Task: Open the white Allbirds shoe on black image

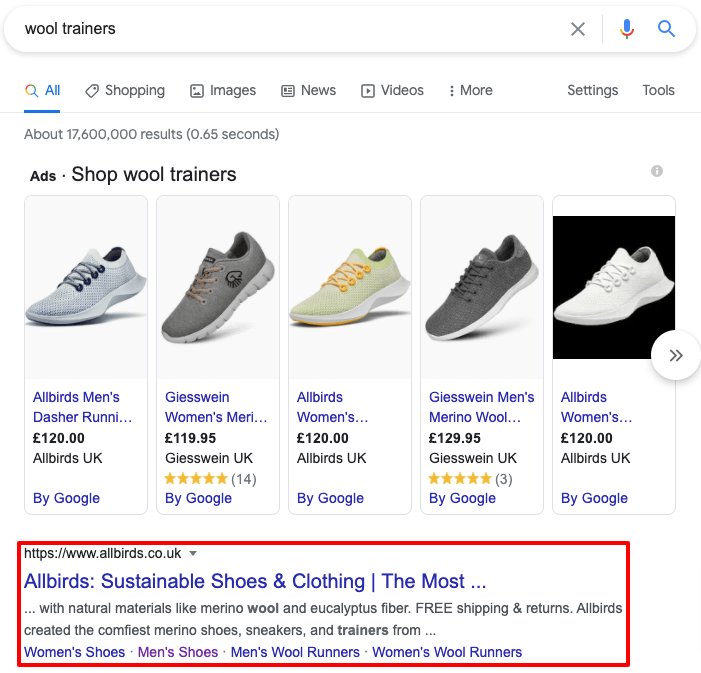Action: coord(614,287)
